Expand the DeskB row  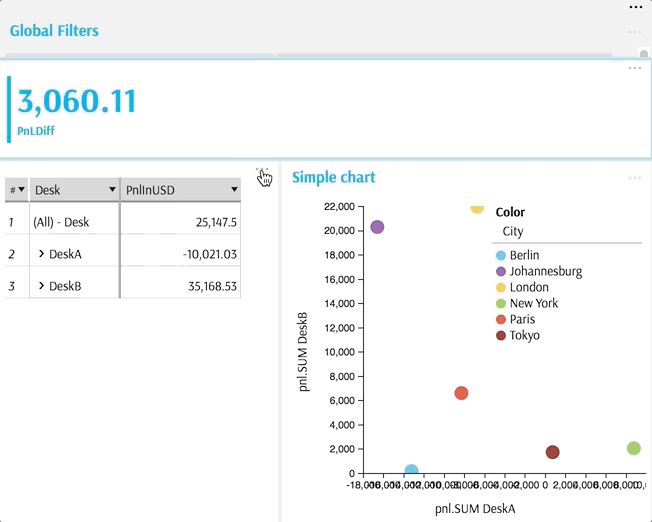click(41, 285)
